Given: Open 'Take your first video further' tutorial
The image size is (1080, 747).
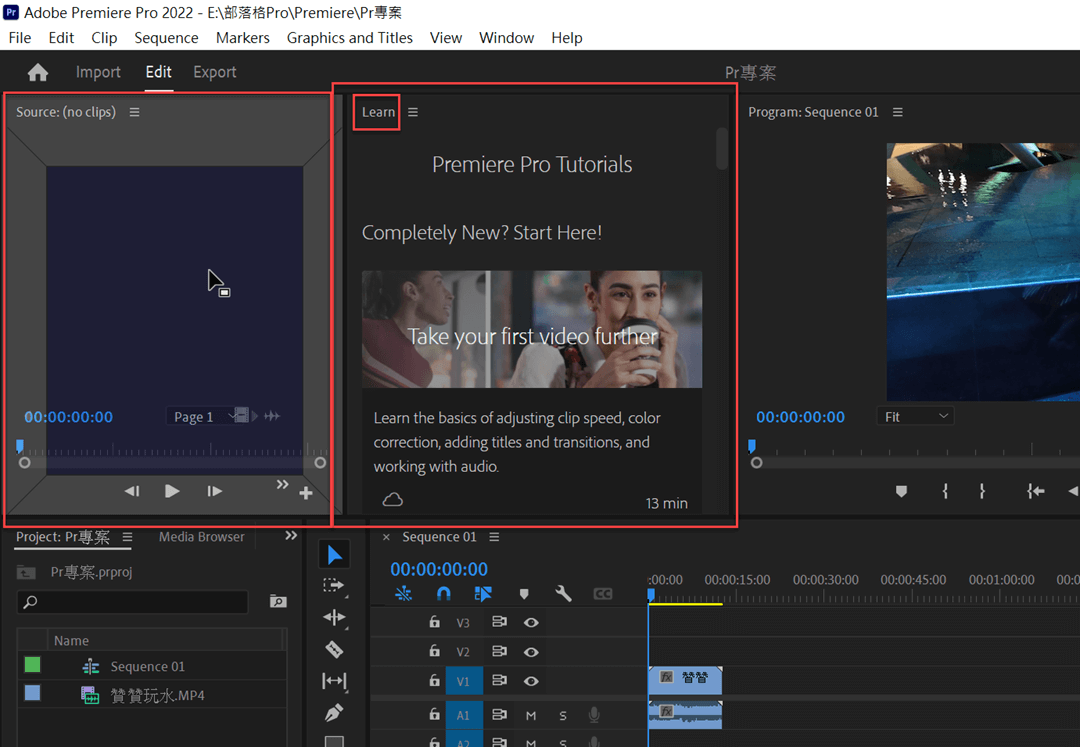Looking at the screenshot, I should pos(532,329).
